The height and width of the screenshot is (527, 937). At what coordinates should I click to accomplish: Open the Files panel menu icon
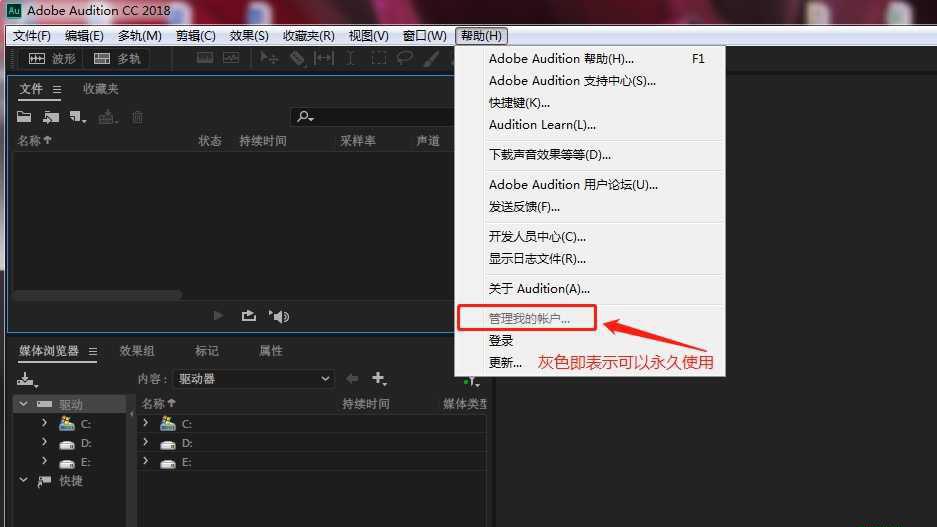tap(57, 90)
